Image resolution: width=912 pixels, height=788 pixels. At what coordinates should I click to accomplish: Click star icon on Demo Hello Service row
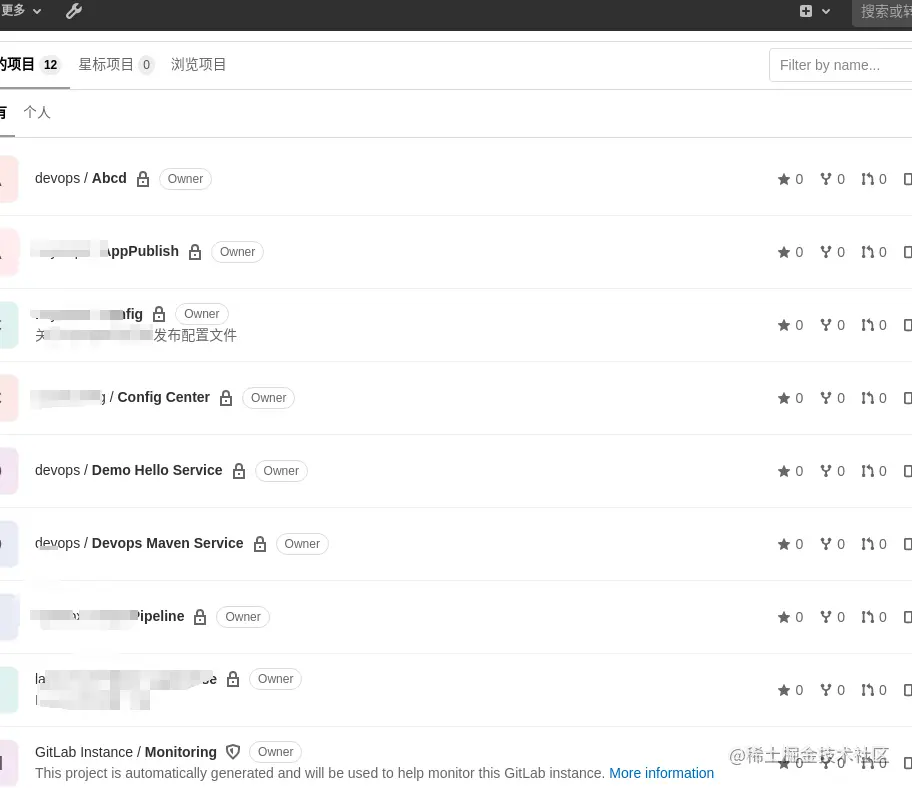pyautogui.click(x=784, y=471)
